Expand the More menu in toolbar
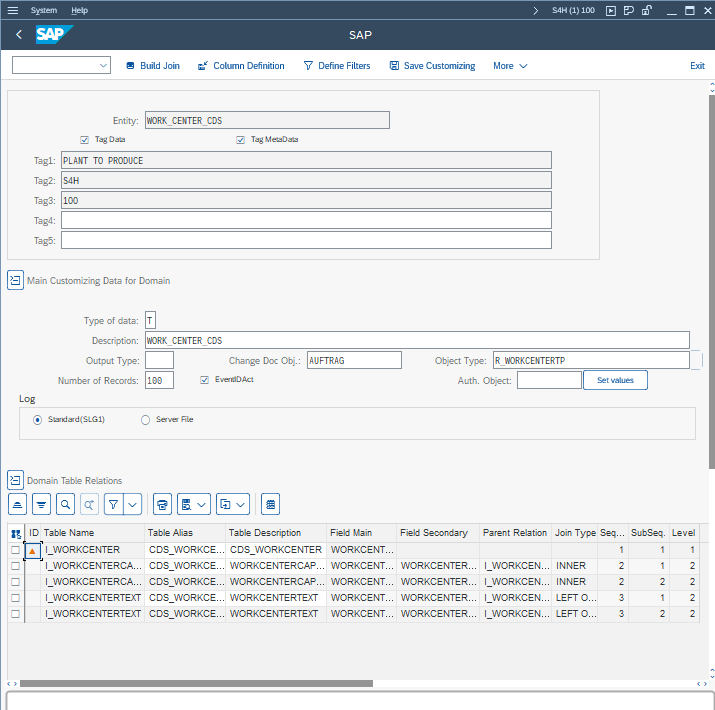 point(509,66)
